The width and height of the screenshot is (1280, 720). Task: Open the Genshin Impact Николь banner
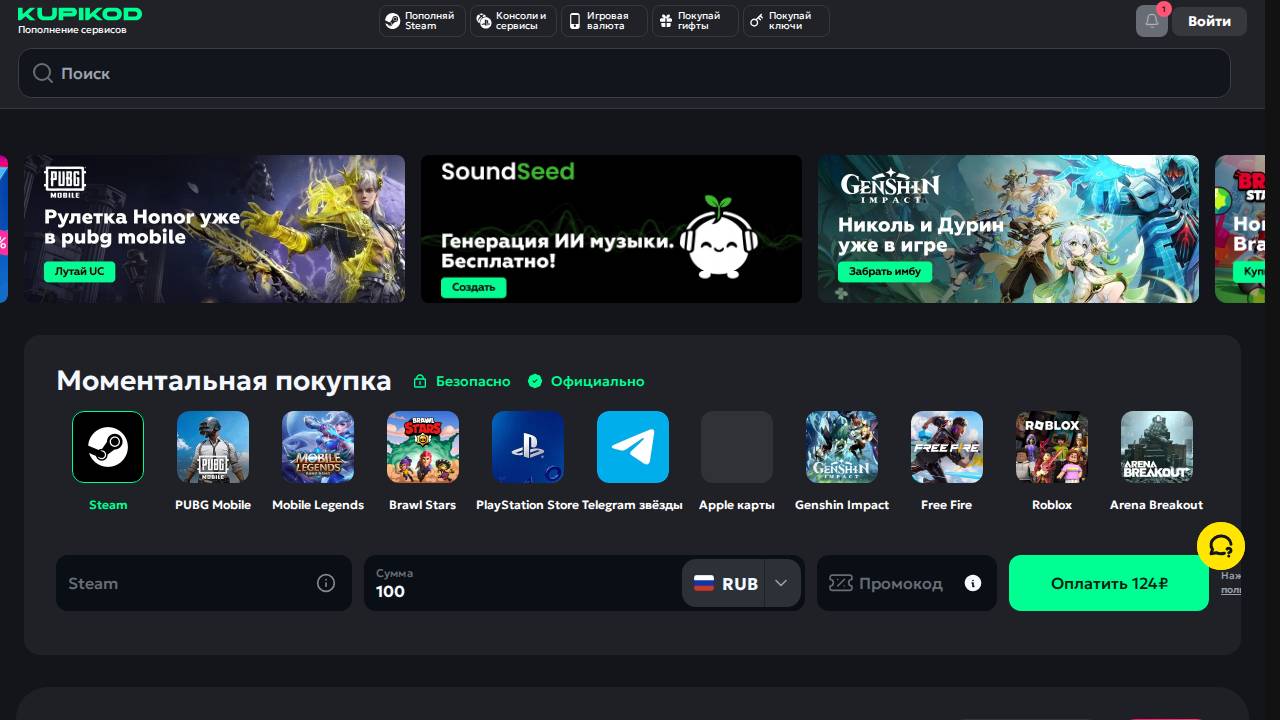pyautogui.click(x=1008, y=229)
